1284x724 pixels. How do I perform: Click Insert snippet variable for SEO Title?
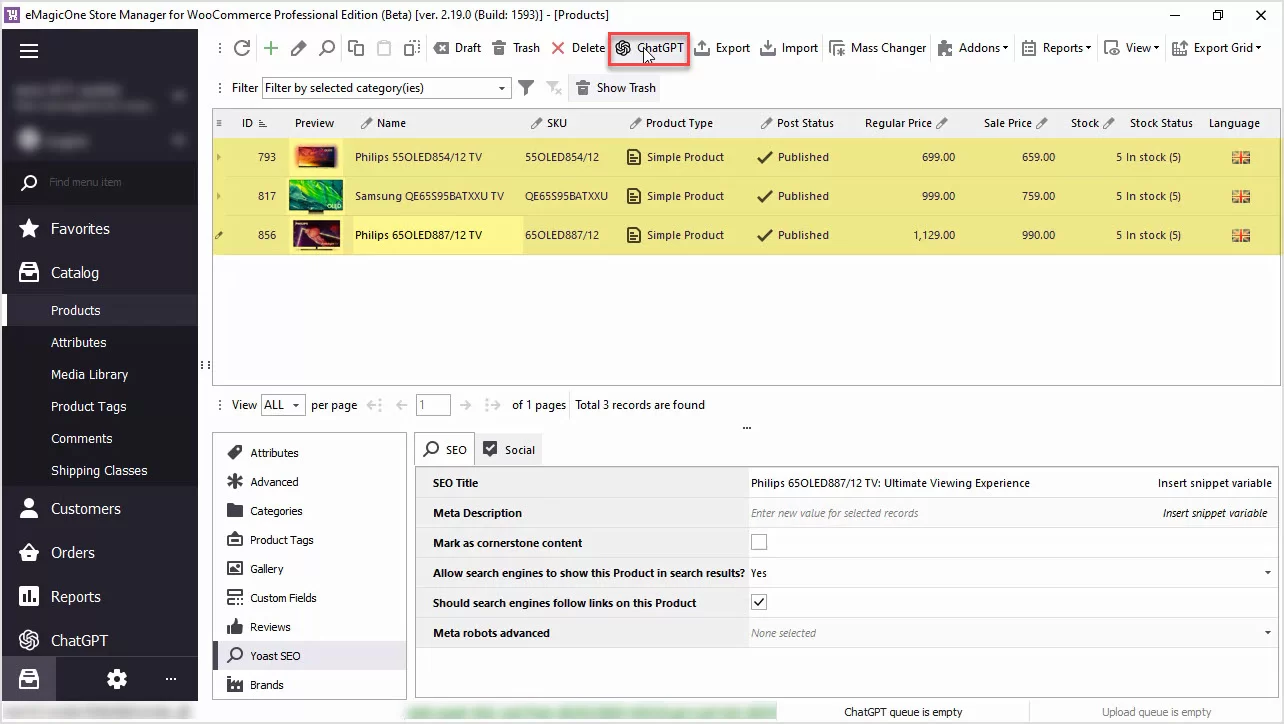[x=1214, y=483]
